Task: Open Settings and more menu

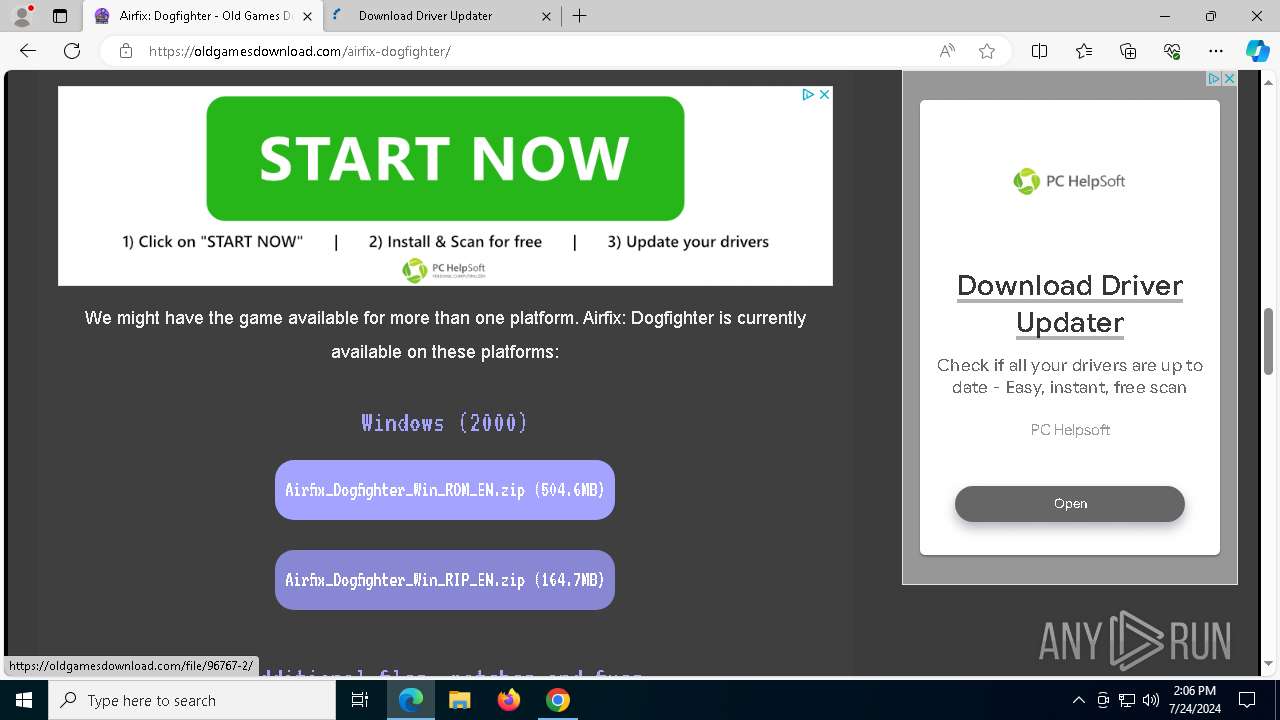Action: 1216,51
